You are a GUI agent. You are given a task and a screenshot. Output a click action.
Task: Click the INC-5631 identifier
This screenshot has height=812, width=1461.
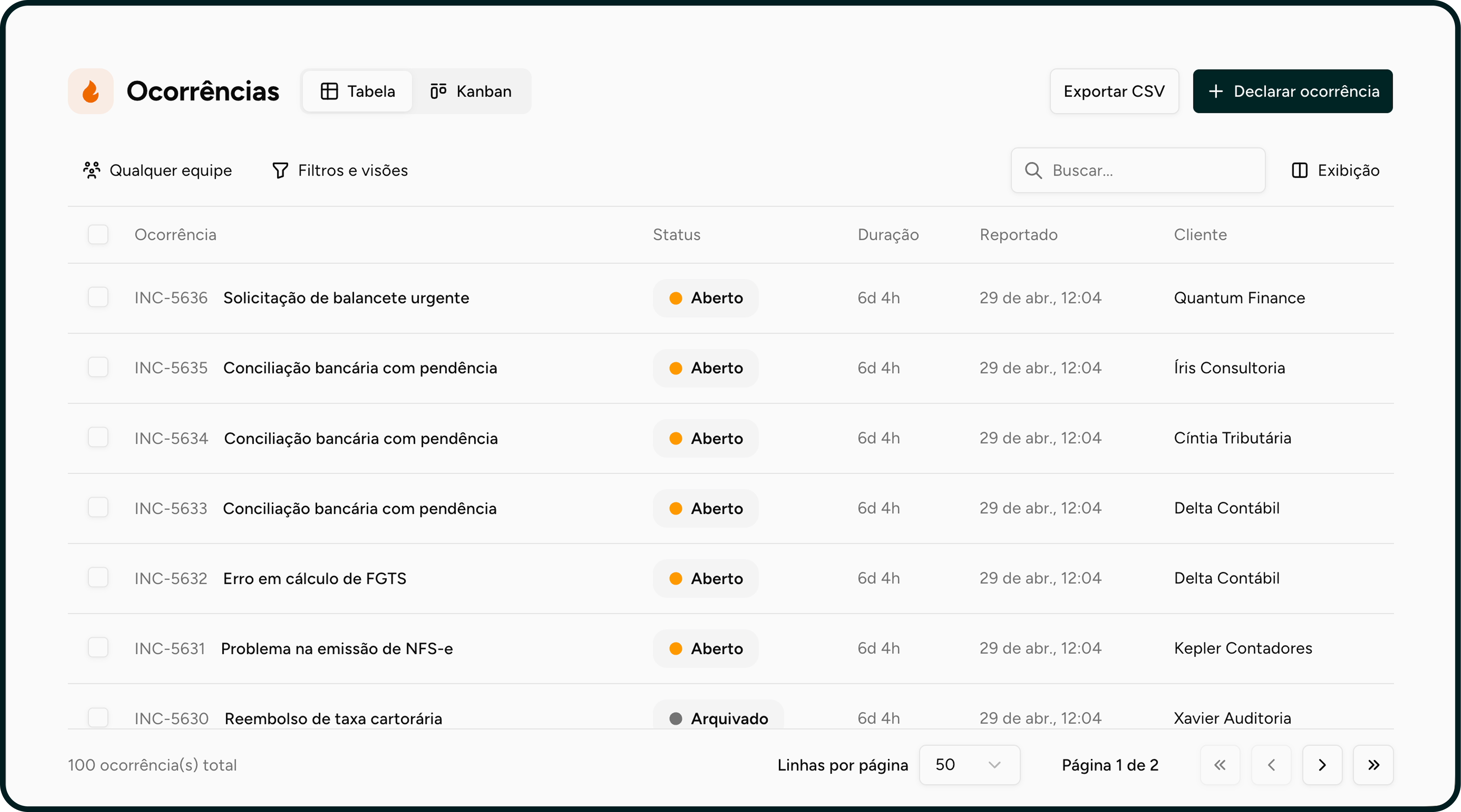pos(170,649)
